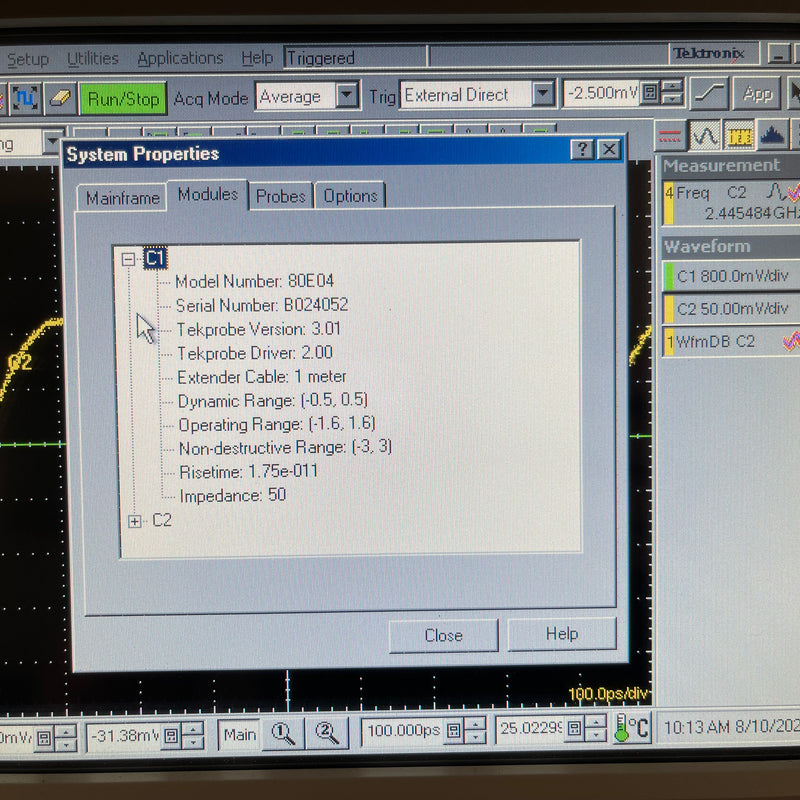Open the keypad icon beside the trigger level
The height and width of the screenshot is (800, 800).
(x=649, y=93)
